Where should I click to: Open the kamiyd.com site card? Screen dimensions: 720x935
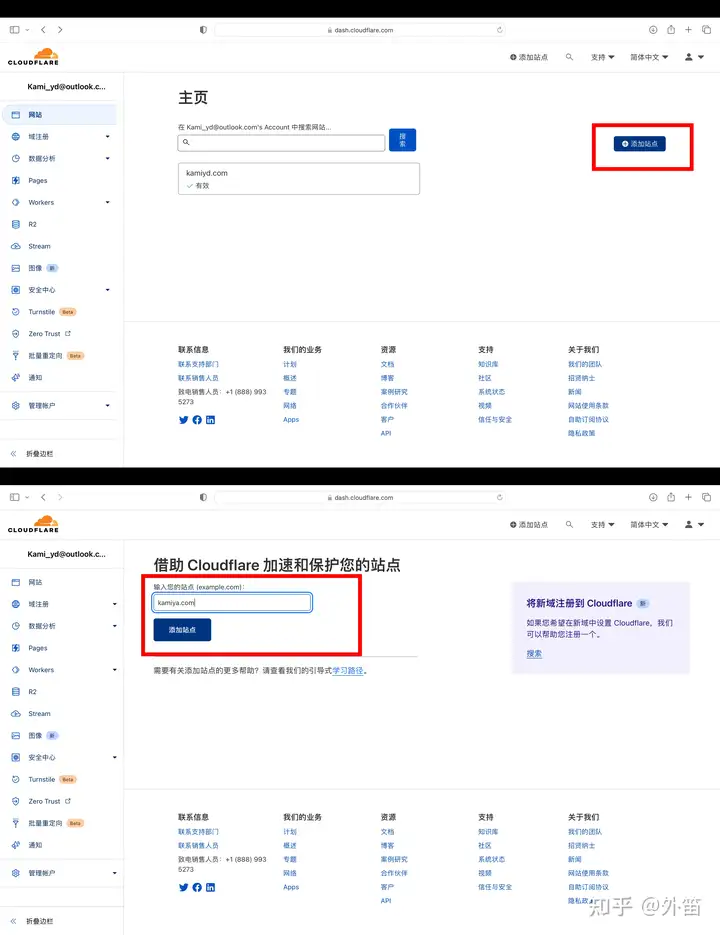299,179
